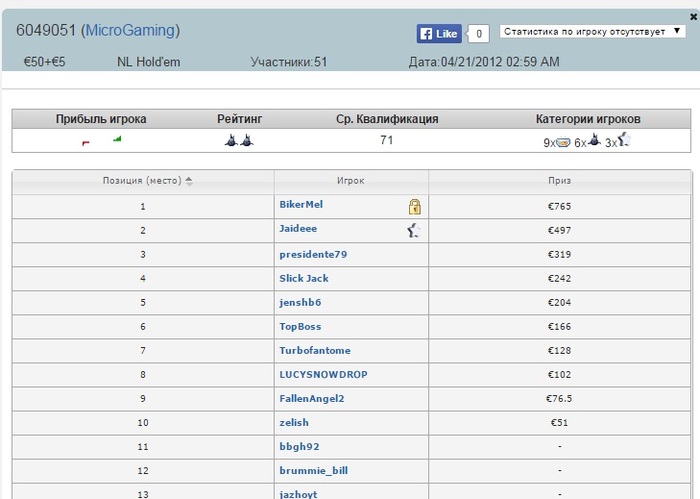Viewport: 700px width, 499px height.
Task: Sort by the position column arrow
Action: (189, 182)
